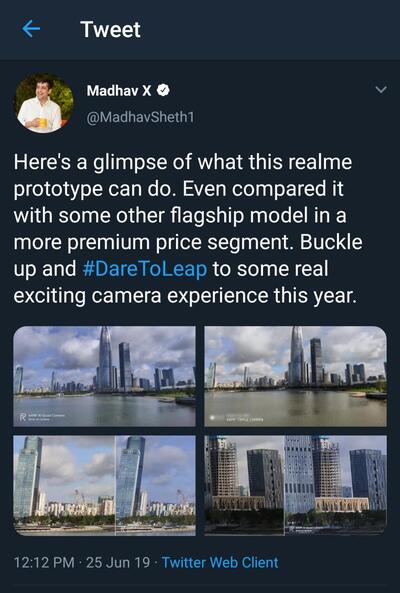Open right half of glass tower comparison photo
Viewport: 400px width, 593px height.
(155, 485)
